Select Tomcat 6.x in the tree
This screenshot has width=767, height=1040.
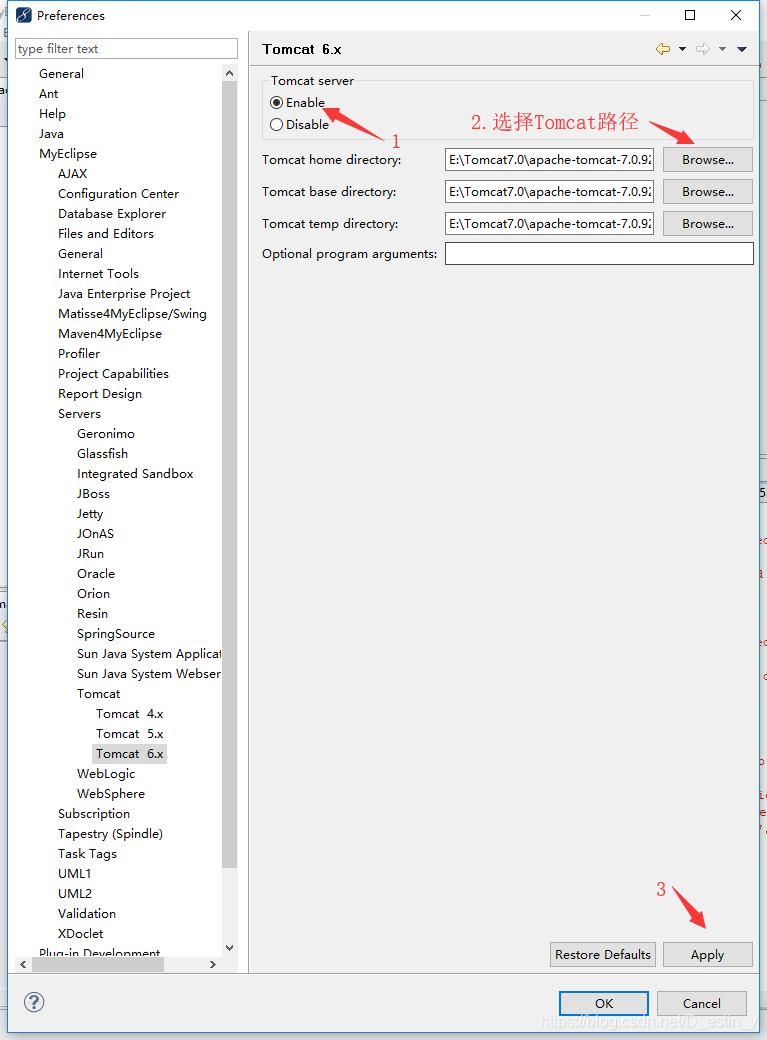(129, 753)
